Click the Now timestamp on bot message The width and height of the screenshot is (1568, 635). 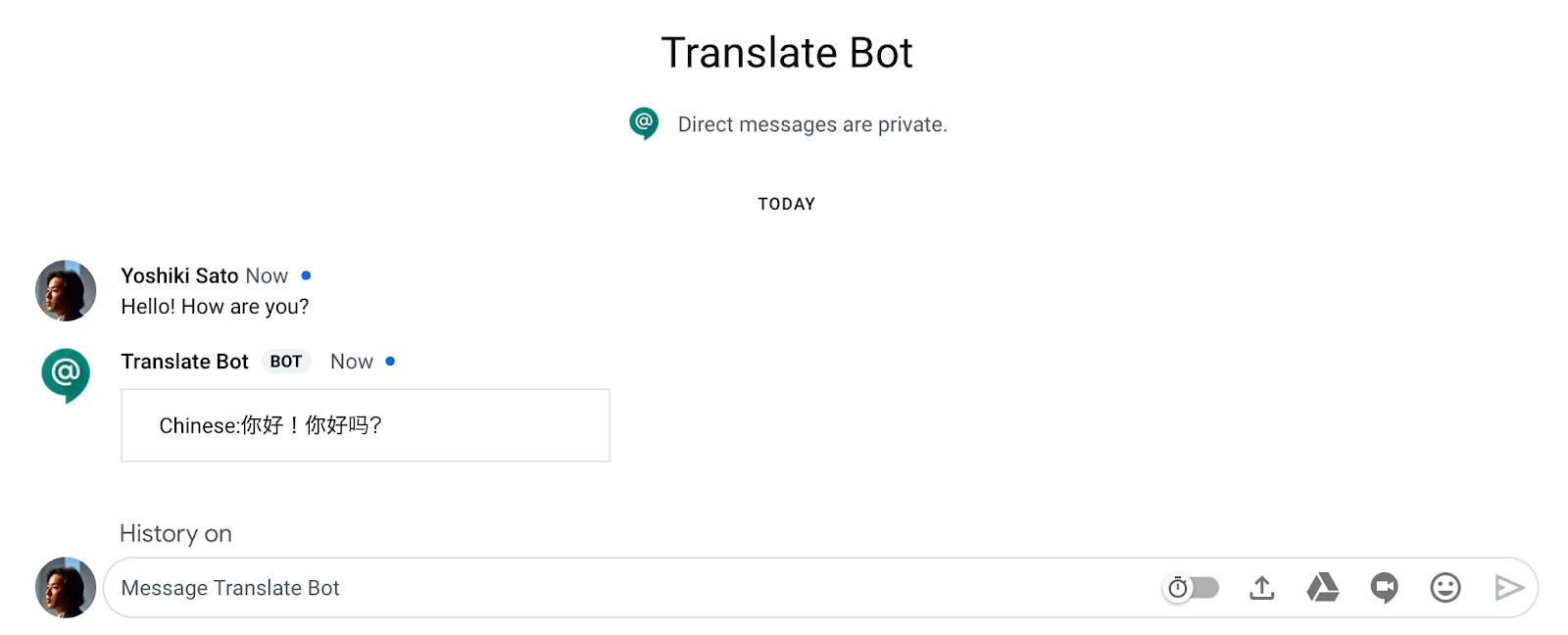351,362
